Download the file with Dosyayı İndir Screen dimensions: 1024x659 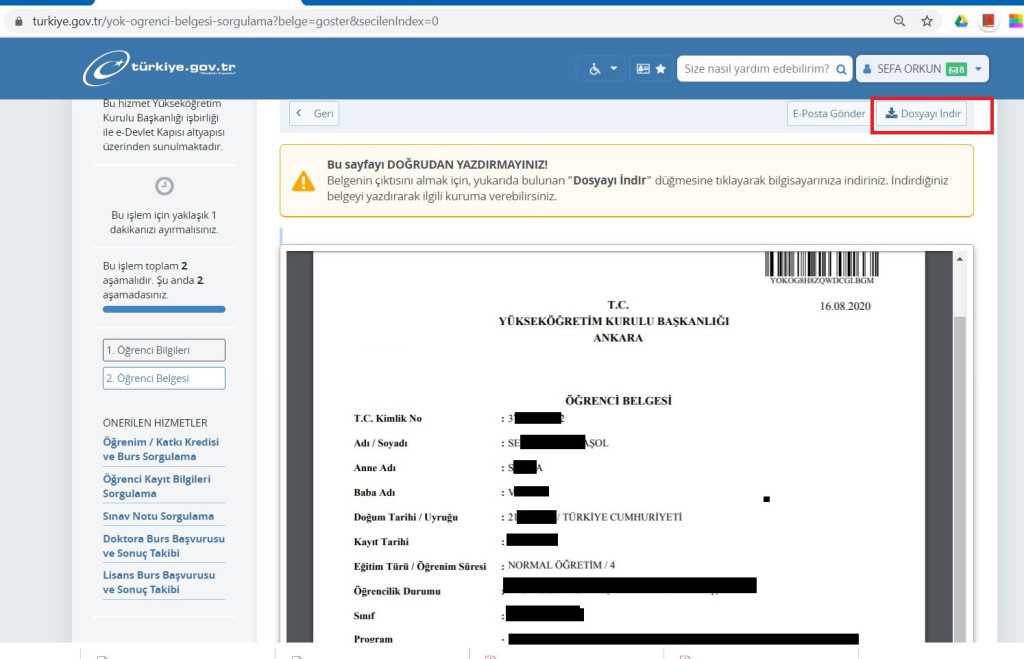coord(922,114)
